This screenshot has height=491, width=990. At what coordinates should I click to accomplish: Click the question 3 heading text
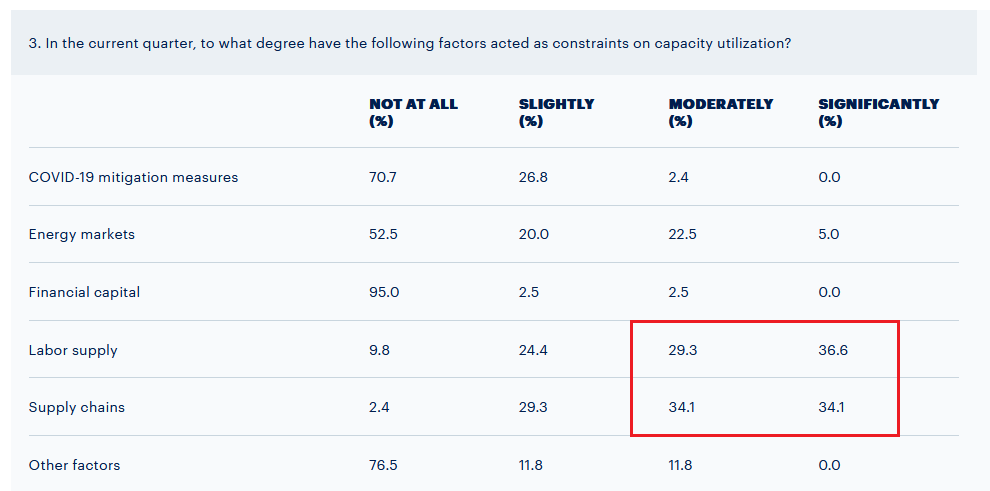point(410,45)
